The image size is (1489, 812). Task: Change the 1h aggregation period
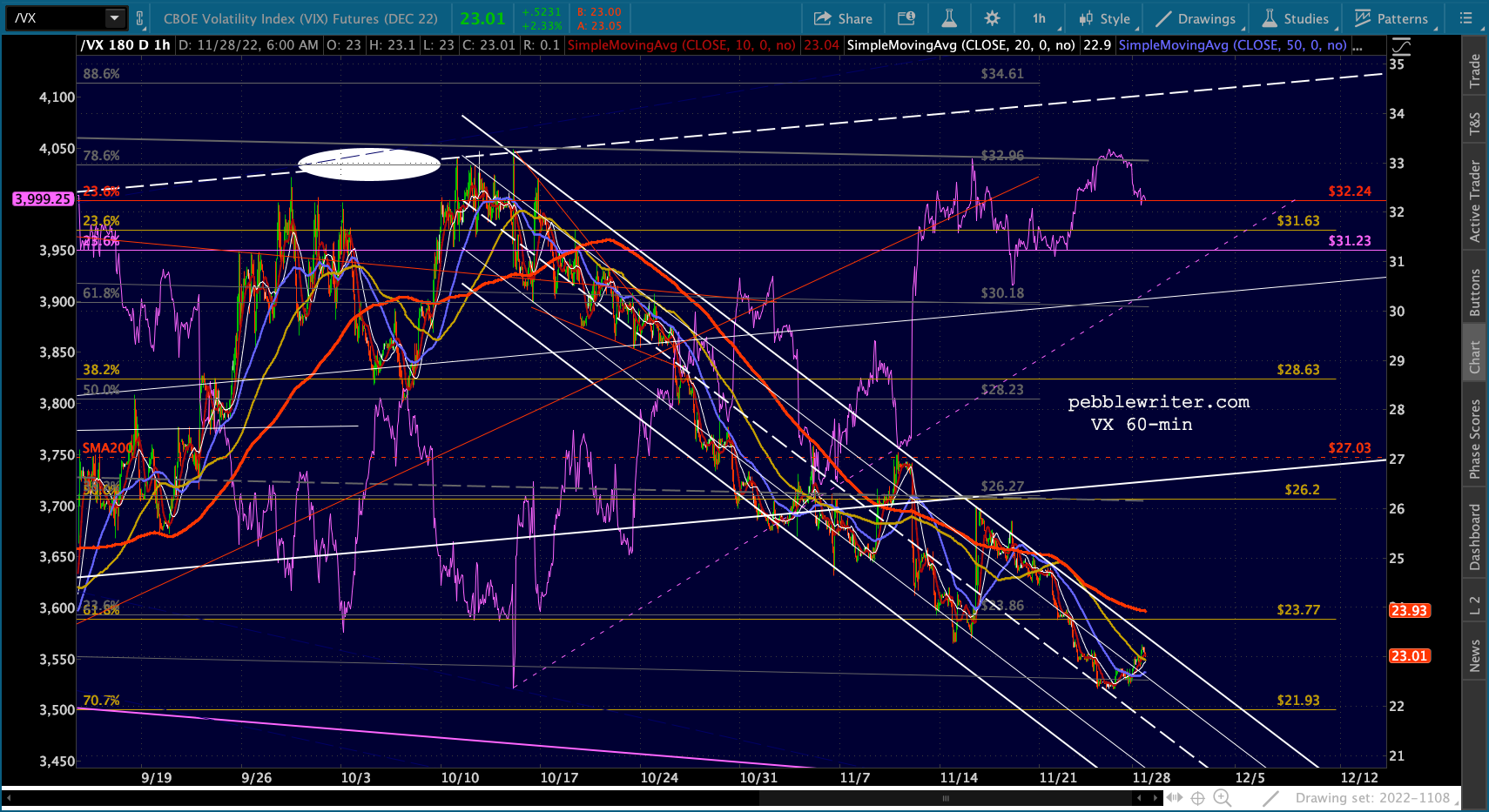(x=1039, y=18)
